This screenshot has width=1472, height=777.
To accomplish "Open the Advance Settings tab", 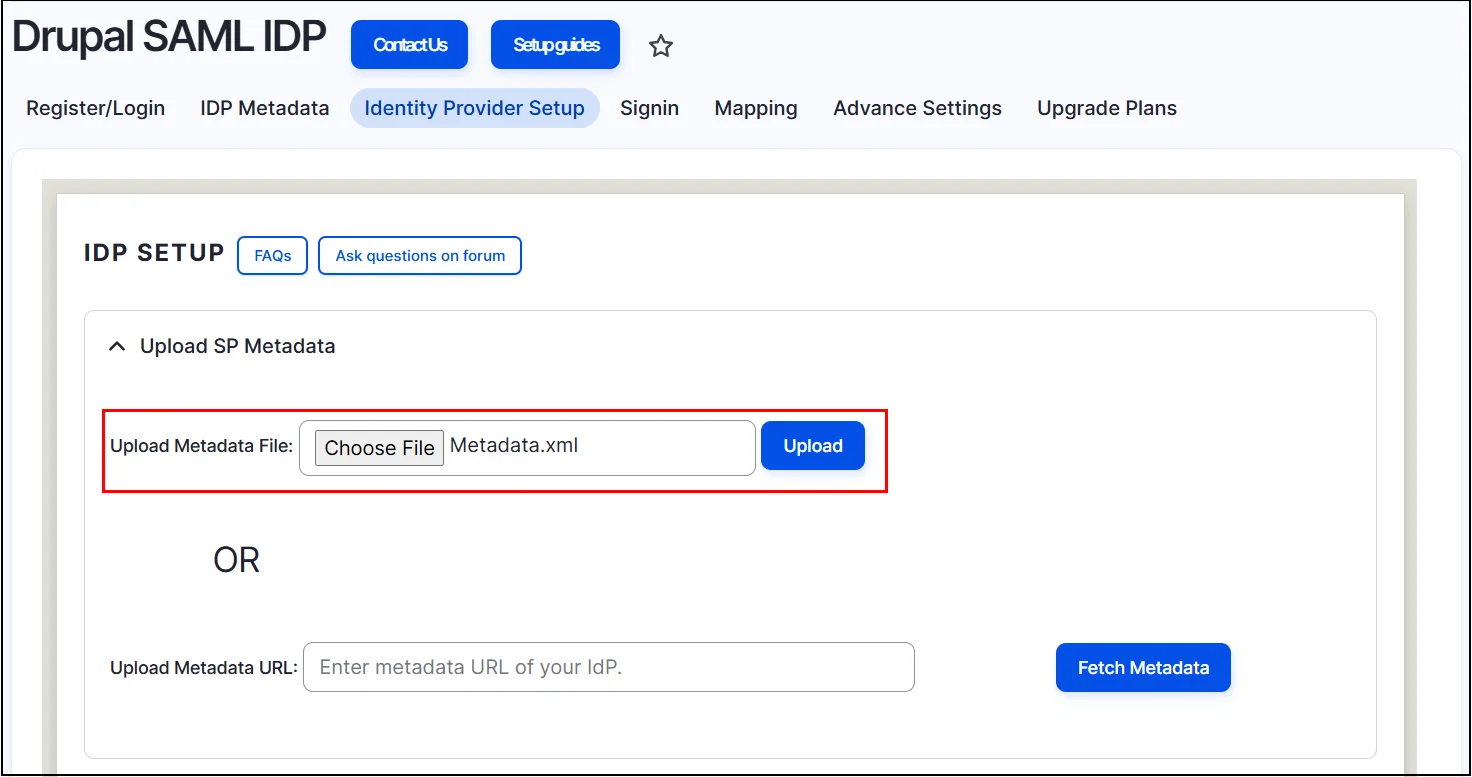I will (x=918, y=108).
